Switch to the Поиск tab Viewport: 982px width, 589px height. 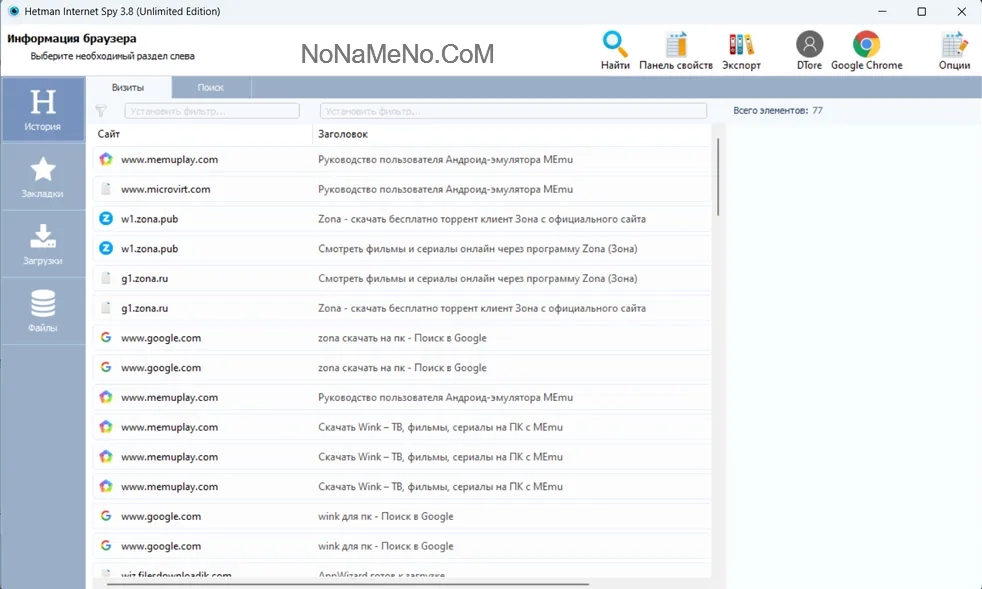(210, 88)
